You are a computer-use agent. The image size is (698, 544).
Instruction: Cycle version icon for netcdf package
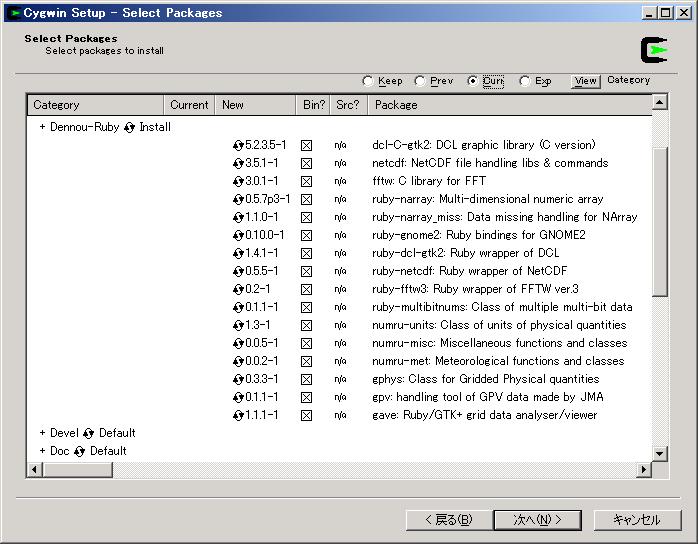pyautogui.click(x=238, y=163)
